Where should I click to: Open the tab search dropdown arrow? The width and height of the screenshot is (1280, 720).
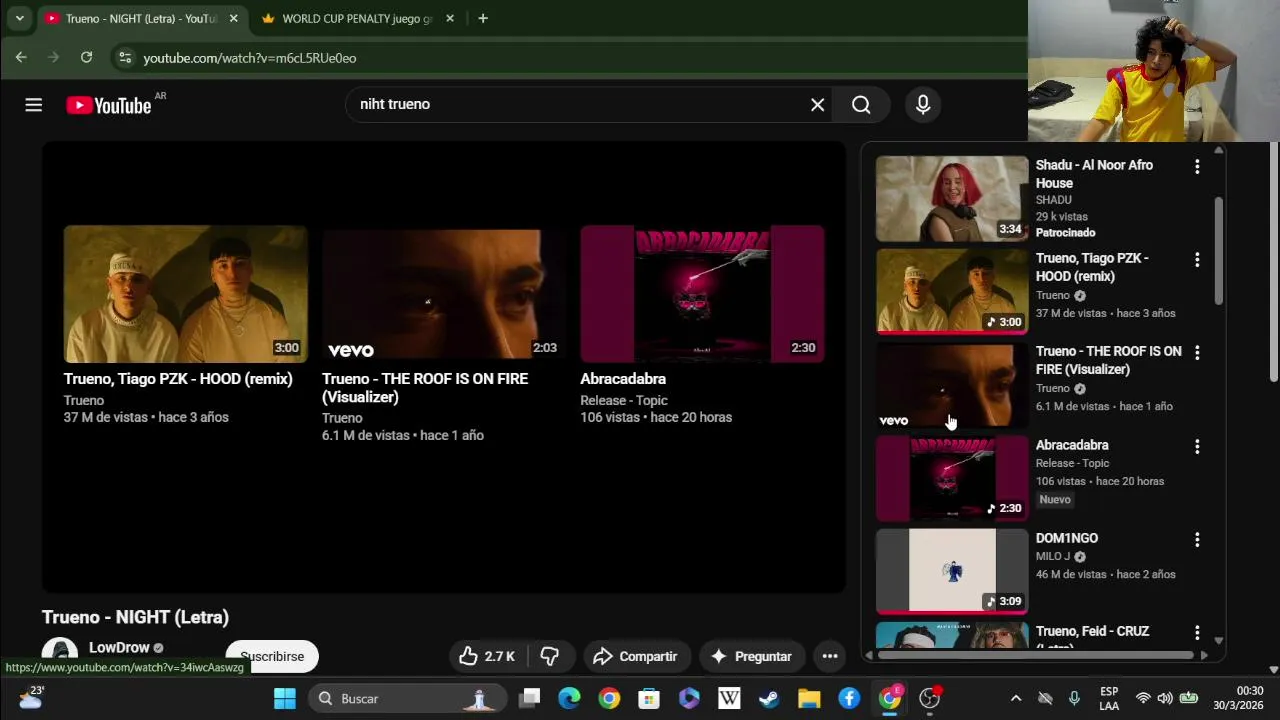19,19
